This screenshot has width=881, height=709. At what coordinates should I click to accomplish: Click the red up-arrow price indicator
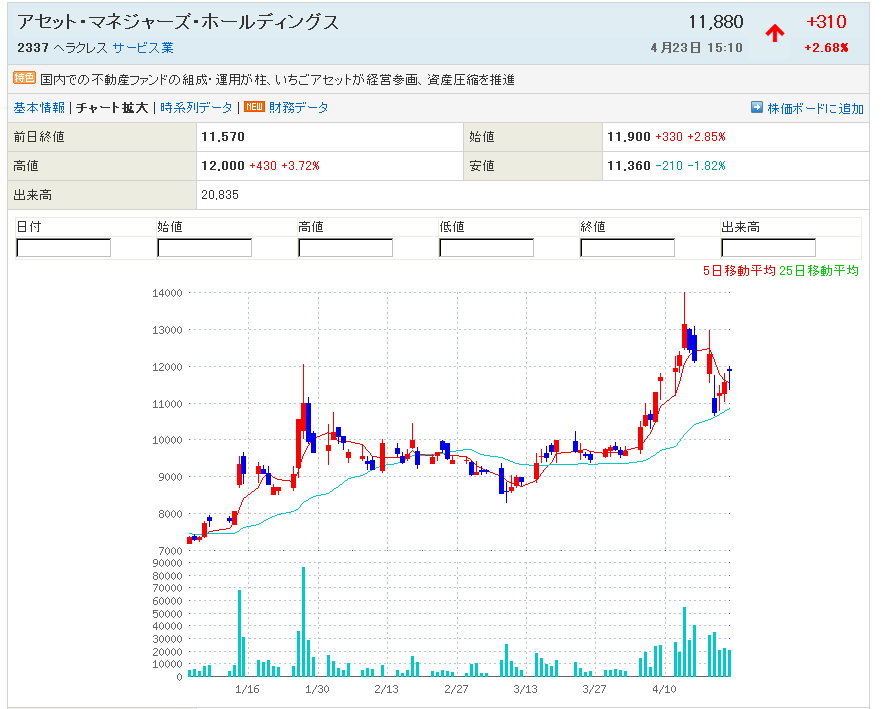(775, 33)
